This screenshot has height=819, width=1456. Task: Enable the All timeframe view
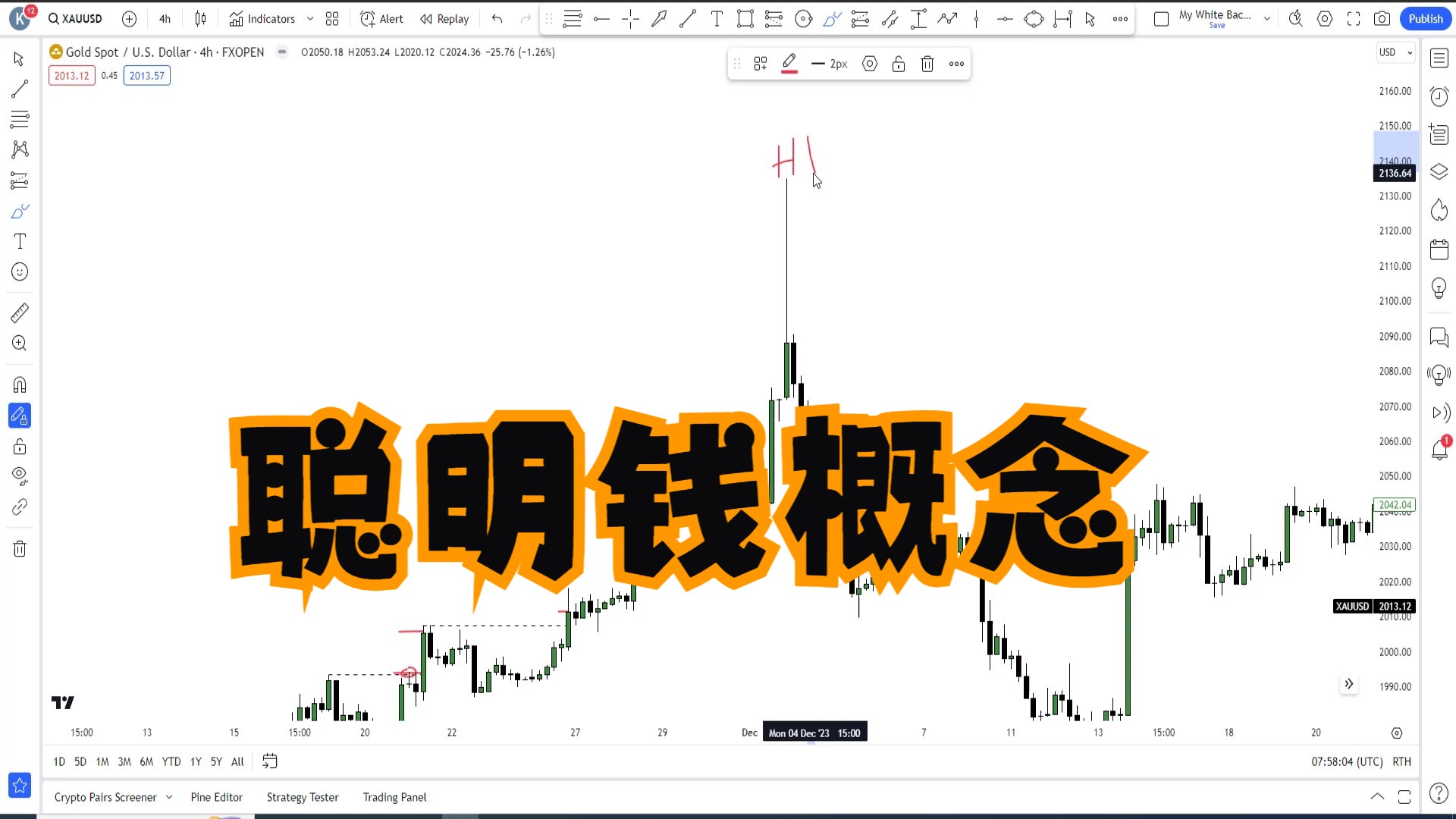click(x=238, y=761)
